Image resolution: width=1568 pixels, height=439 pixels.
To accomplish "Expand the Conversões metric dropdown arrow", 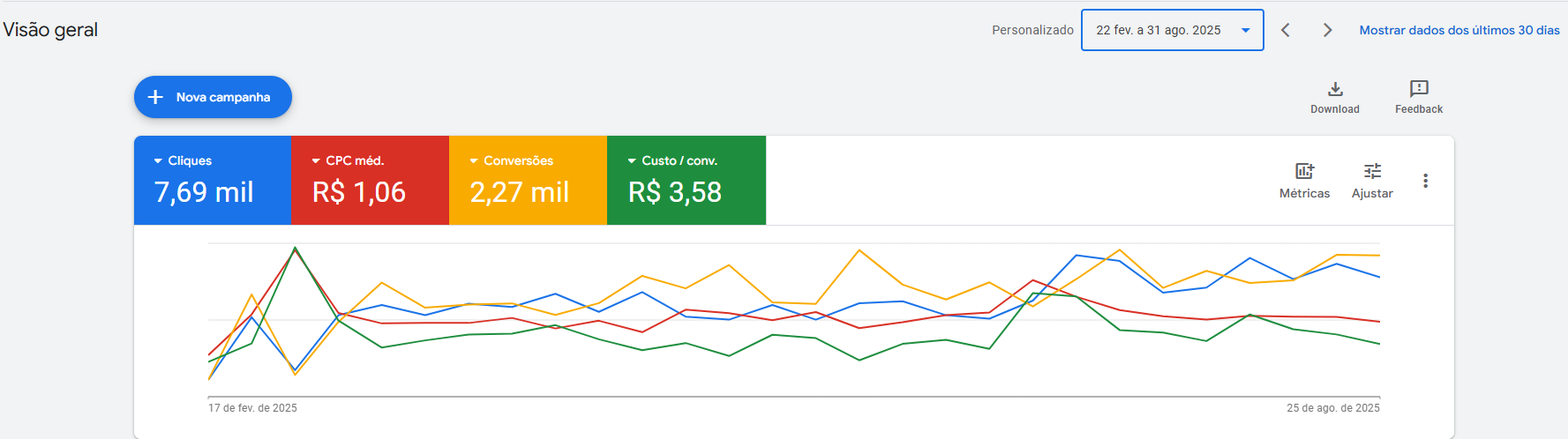I will tap(474, 161).
